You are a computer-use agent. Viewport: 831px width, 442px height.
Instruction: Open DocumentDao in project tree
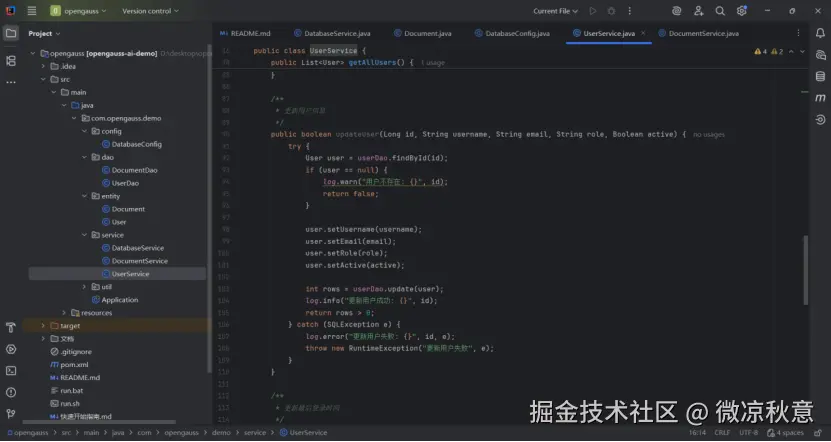(x=129, y=170)
